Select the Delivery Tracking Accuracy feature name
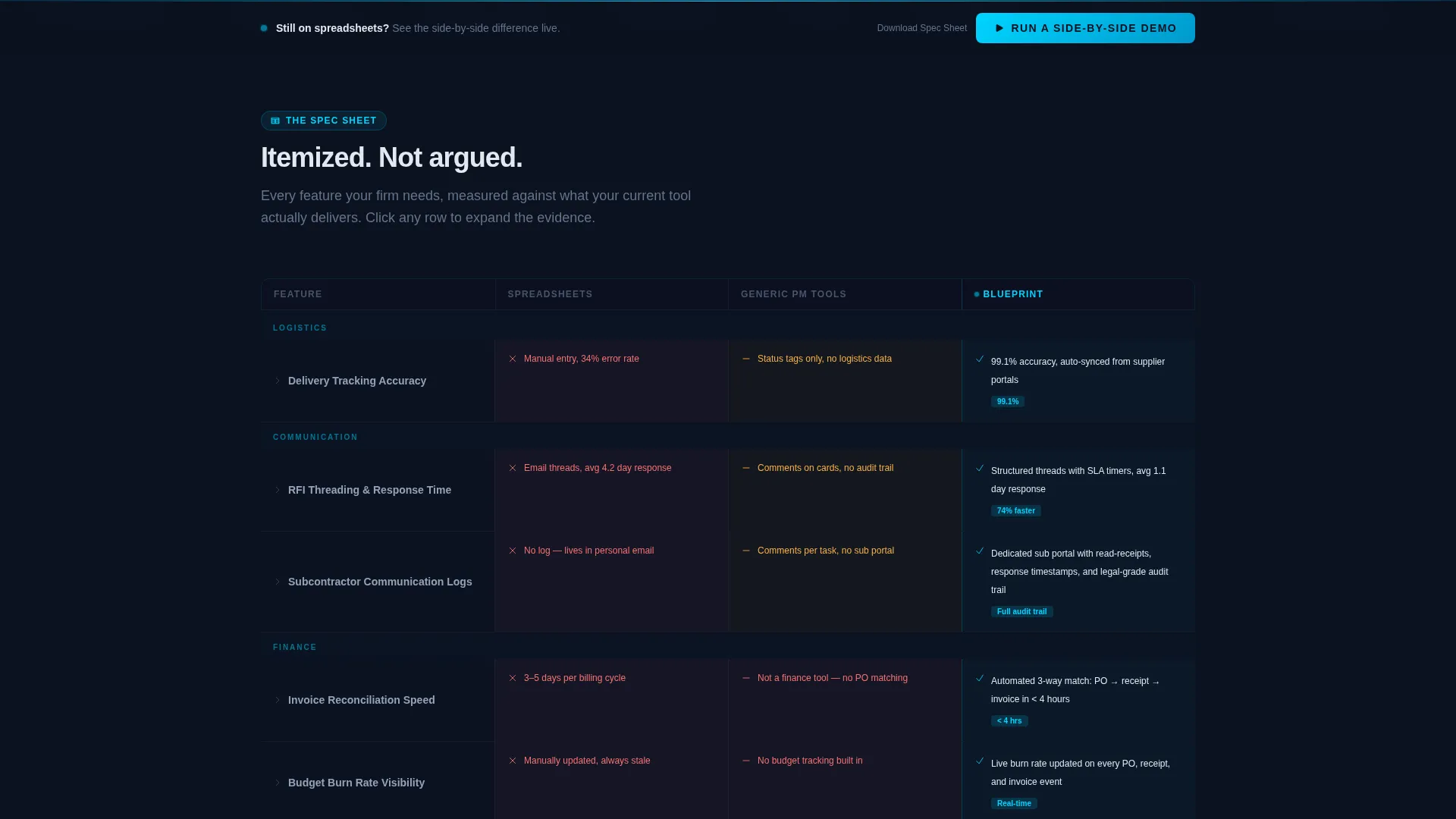The height and width of the screenshot is (819, 1456). [x=357, y=381]
